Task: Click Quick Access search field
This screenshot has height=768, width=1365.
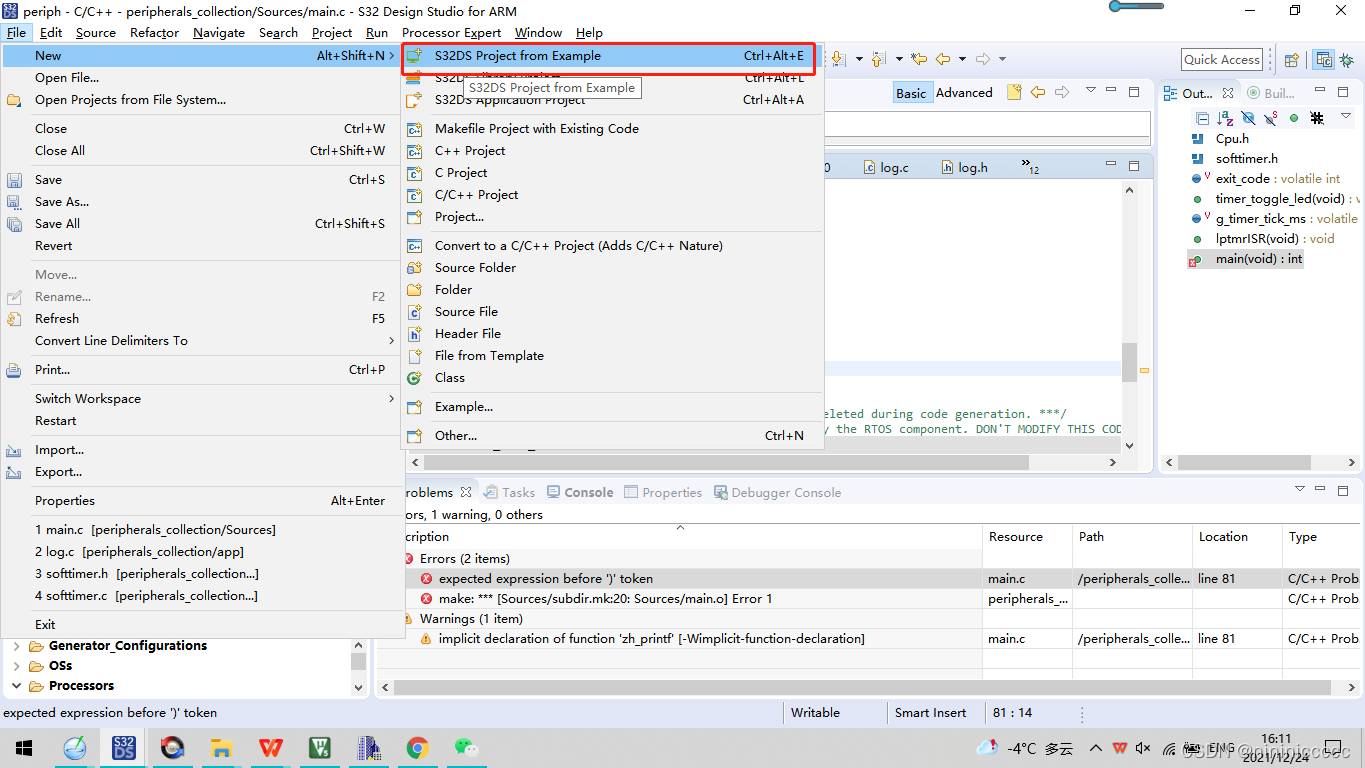Action: pos(1222,59)
